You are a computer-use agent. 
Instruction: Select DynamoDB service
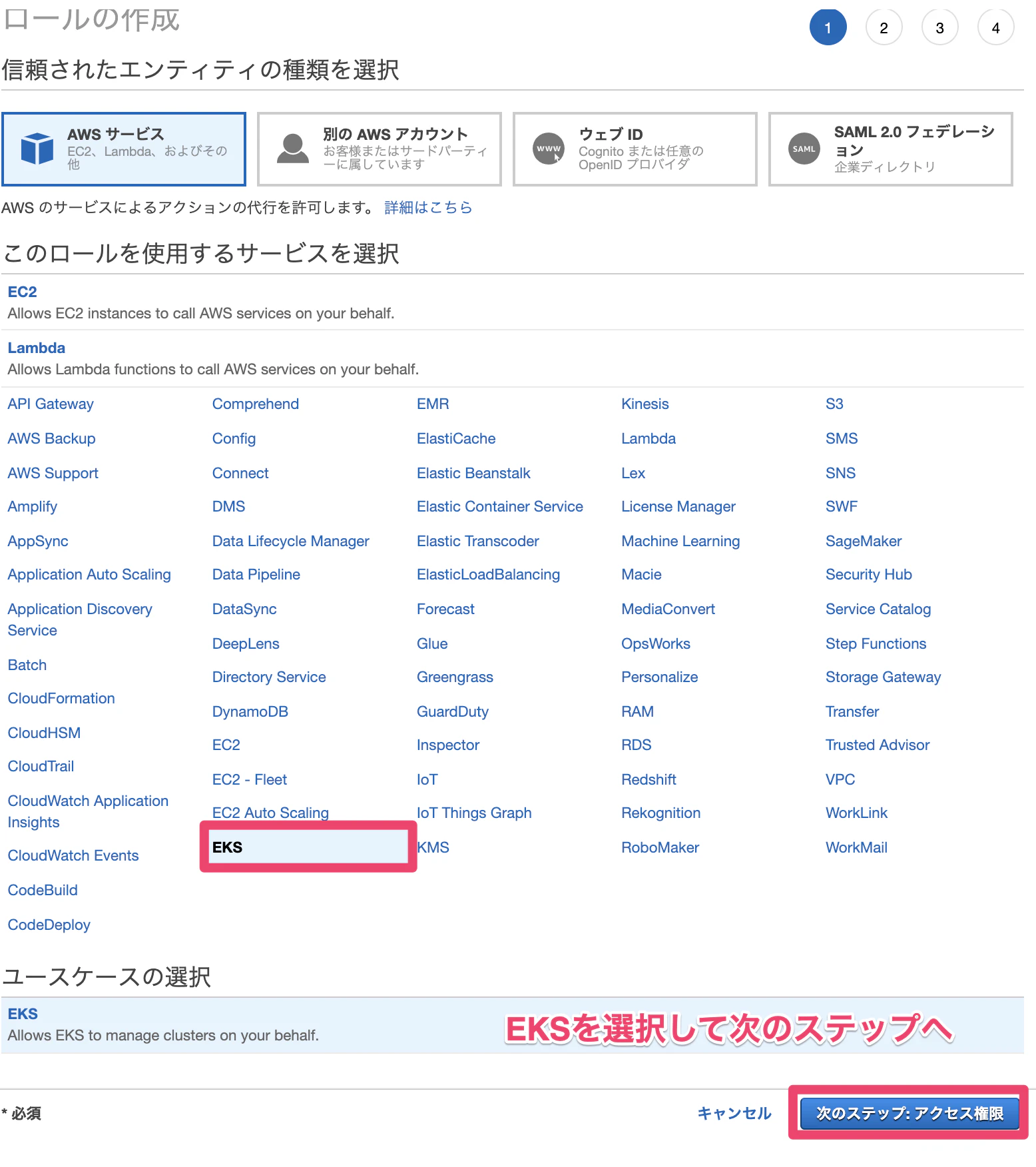point(250,711)
